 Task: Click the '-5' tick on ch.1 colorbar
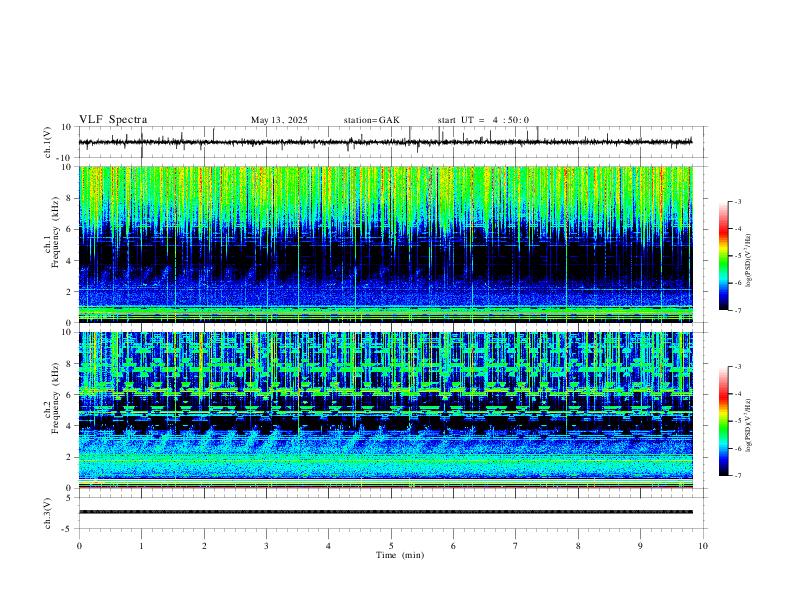point(738,256)
